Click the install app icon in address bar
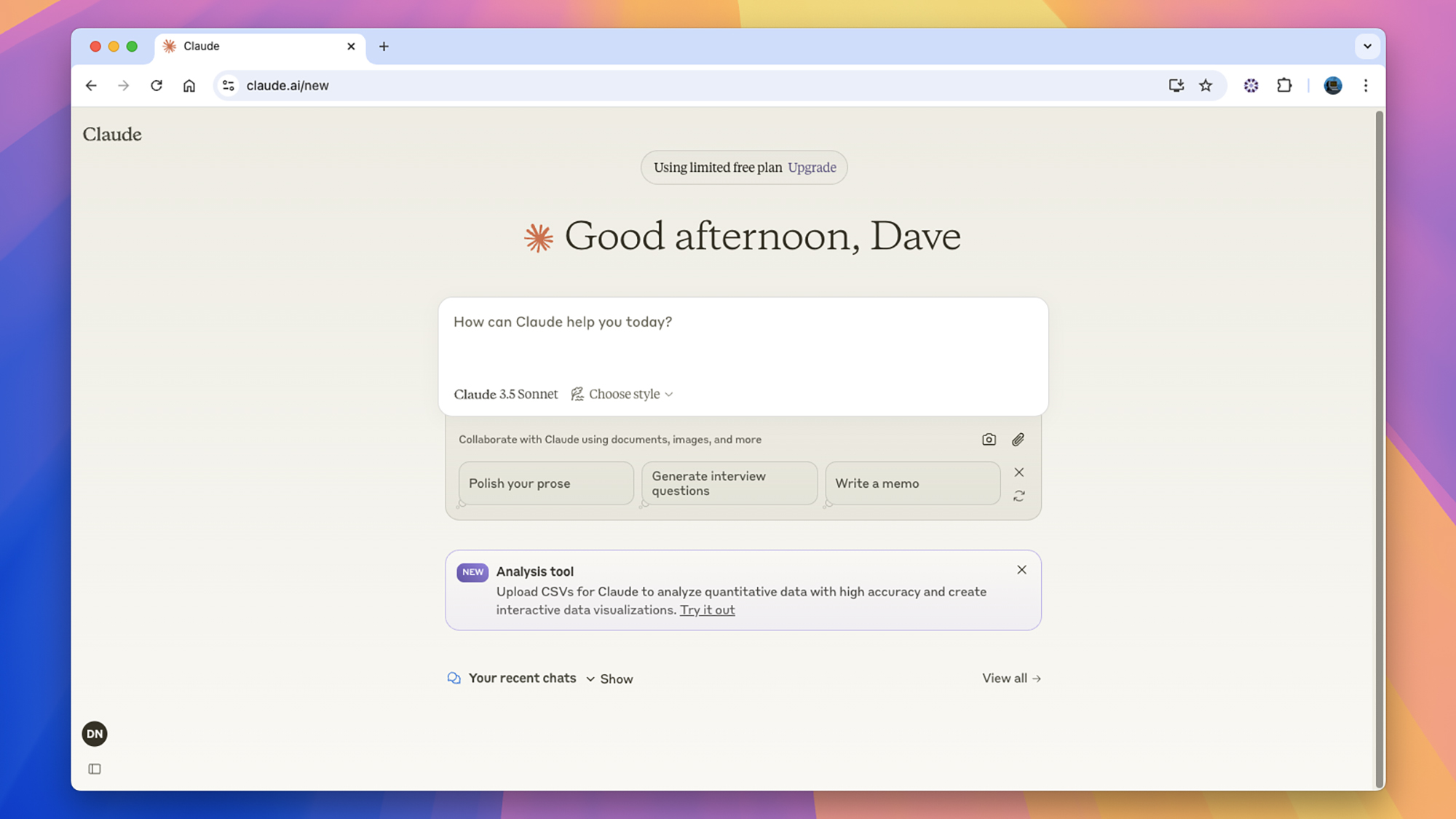This screenshot has width=1456, height=819. [x=1176, y=86]
